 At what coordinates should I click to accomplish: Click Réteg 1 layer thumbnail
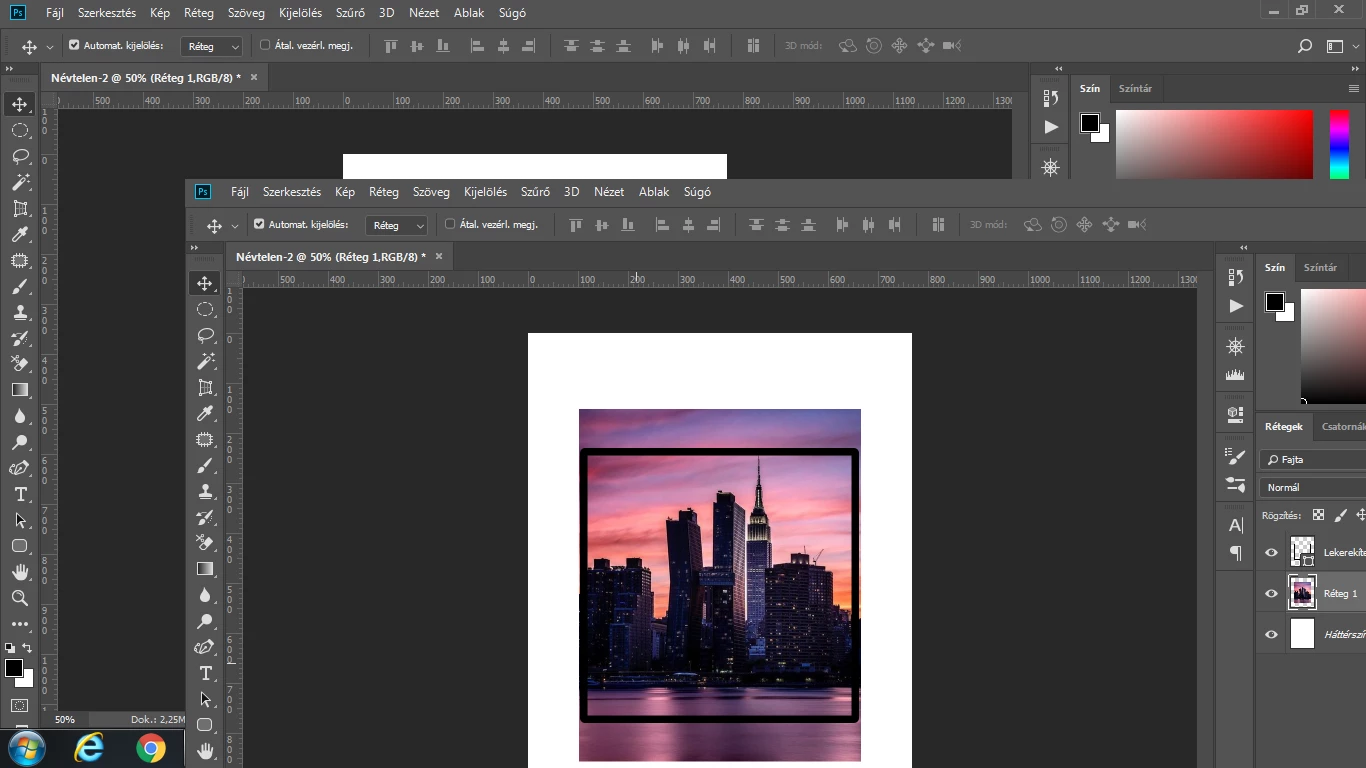pos(1302,593)
